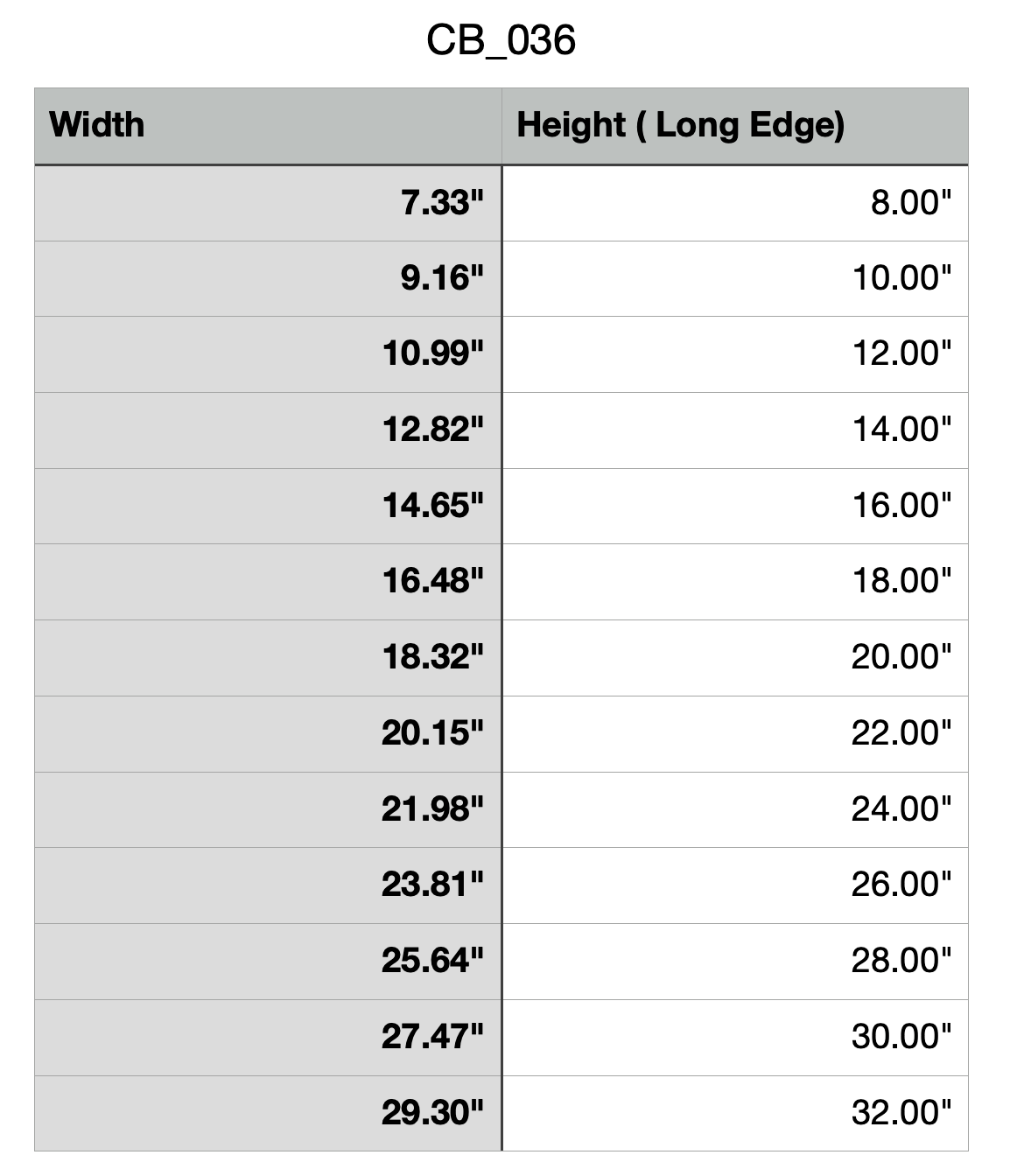The height and width of the screenshot is (1176, 1010).
Task: Select the 32.00" height cell
Action: coord(901,1113)
